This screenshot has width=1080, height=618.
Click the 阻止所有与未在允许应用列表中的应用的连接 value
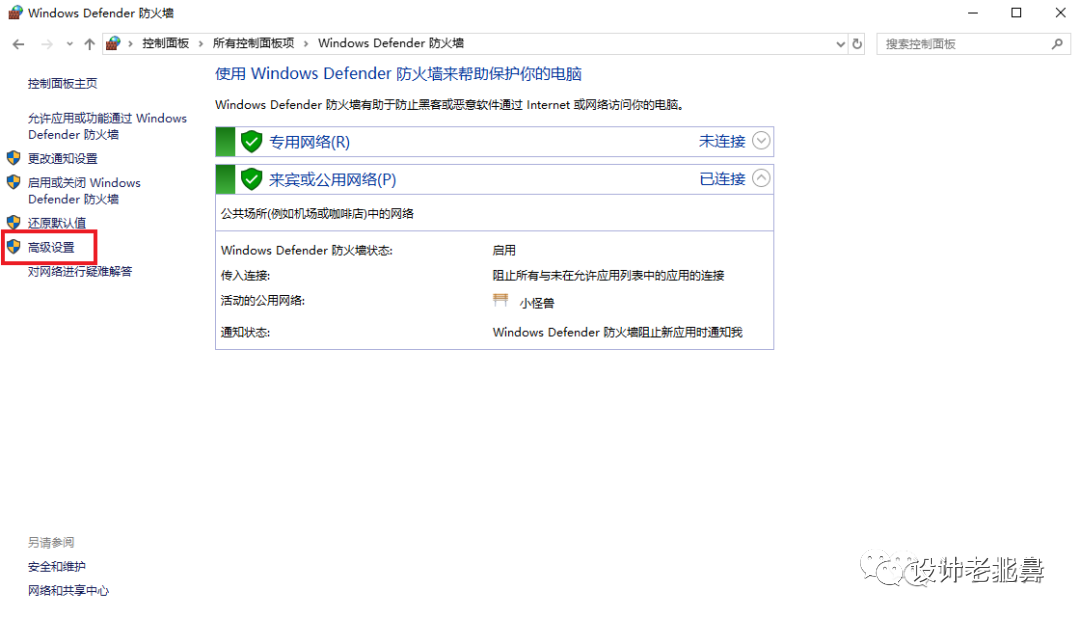608,276
